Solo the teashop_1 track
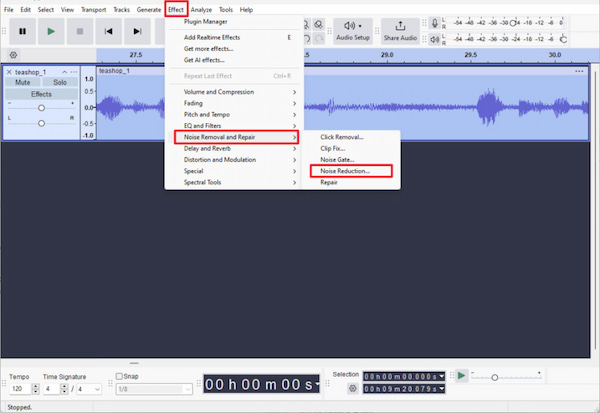 coord(60,82)
